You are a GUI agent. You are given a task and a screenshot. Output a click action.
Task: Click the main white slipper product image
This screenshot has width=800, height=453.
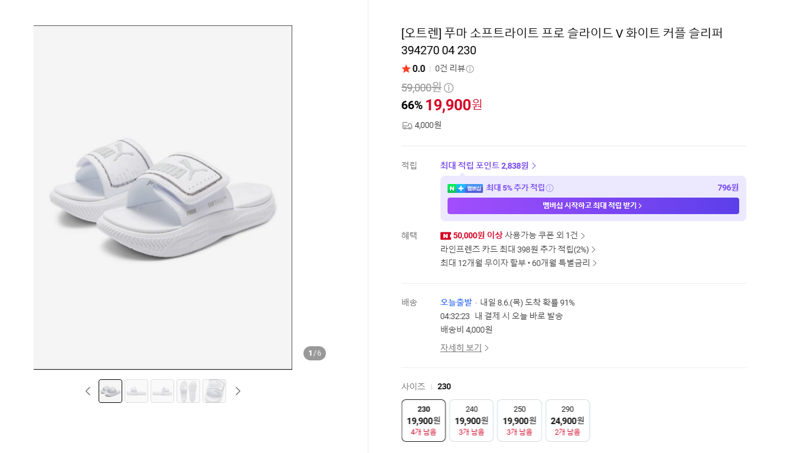tap(163, 197)
